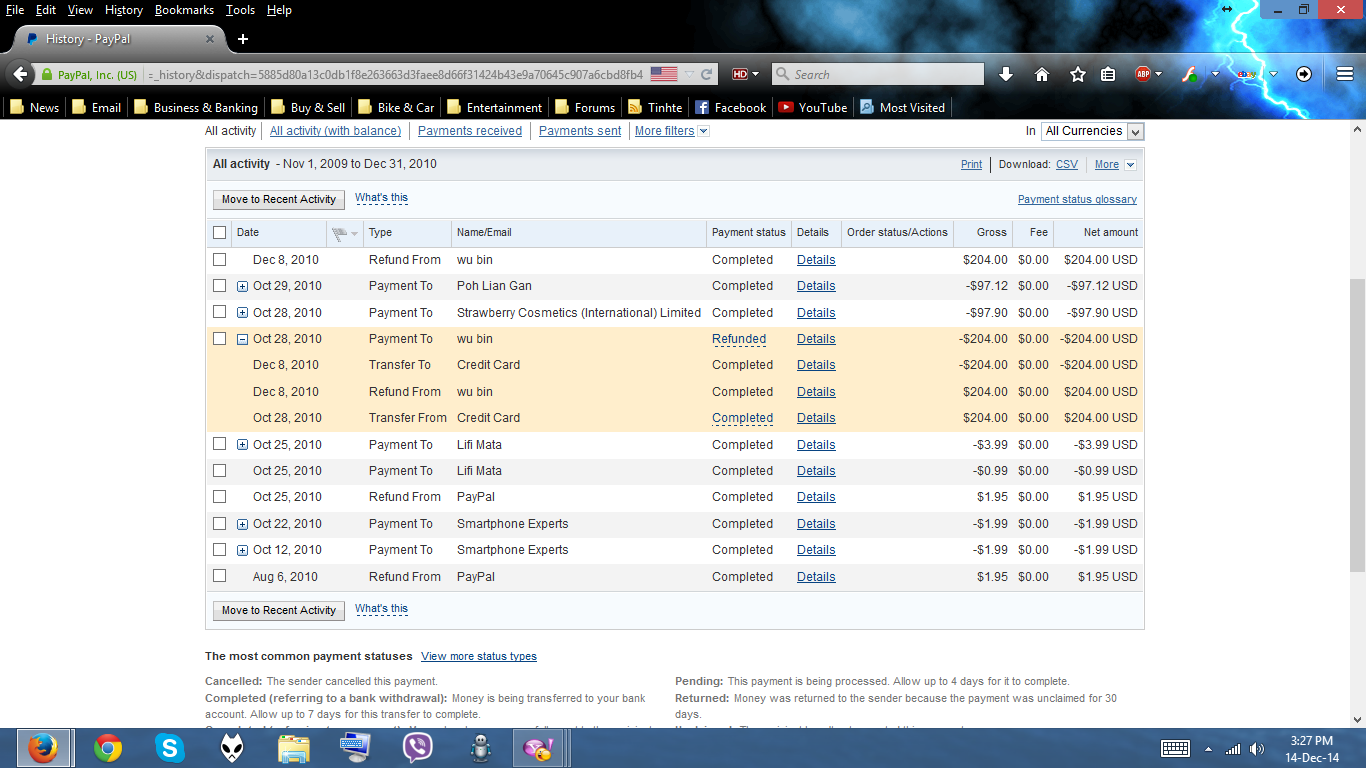The width and height of the screenshot is (1366, 768).
Task: Open Skype from the taskbar
Action: click(170, 748)
